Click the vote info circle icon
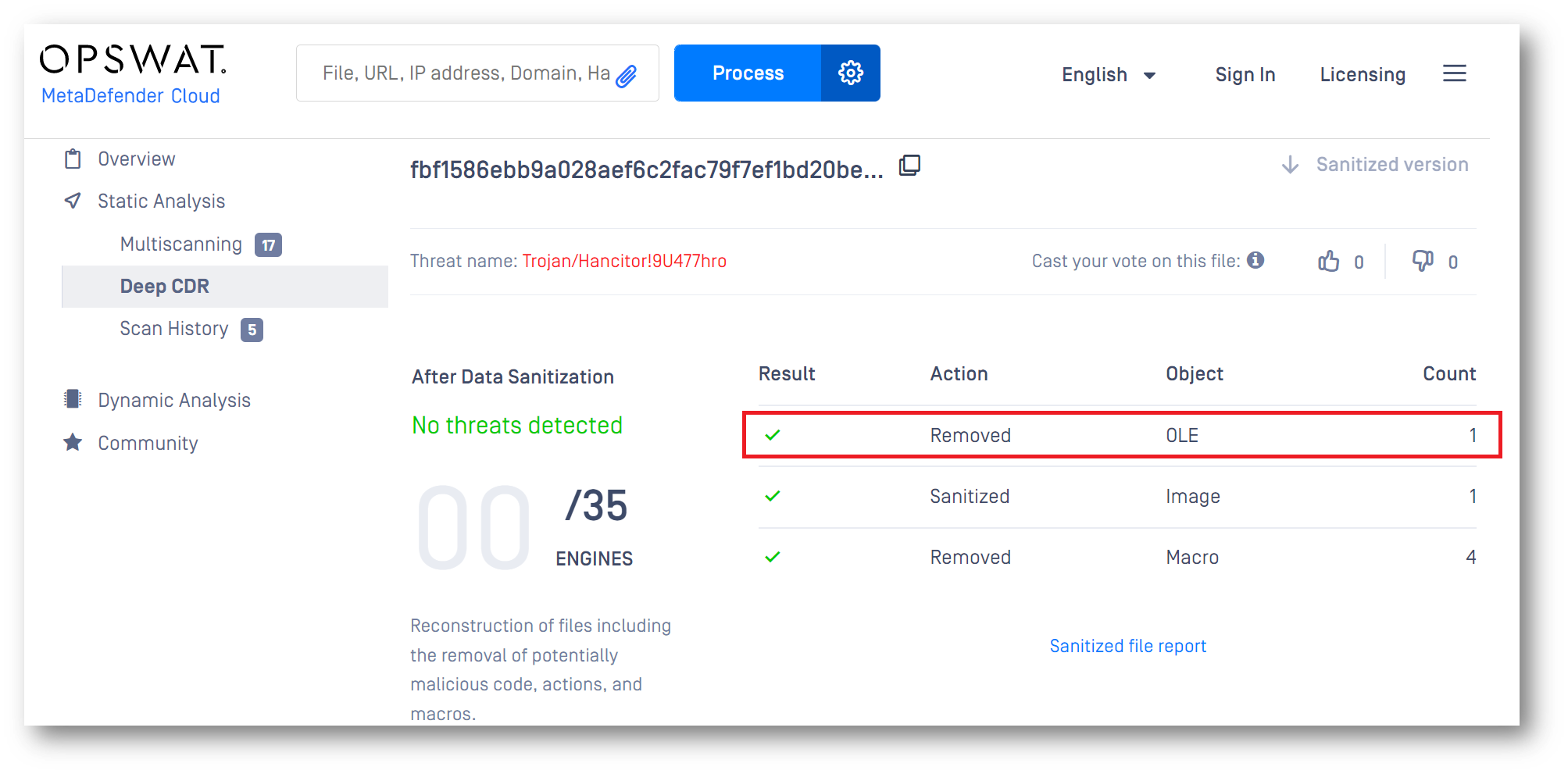This screenshot has height=774, width=1568. point(1255,260)
